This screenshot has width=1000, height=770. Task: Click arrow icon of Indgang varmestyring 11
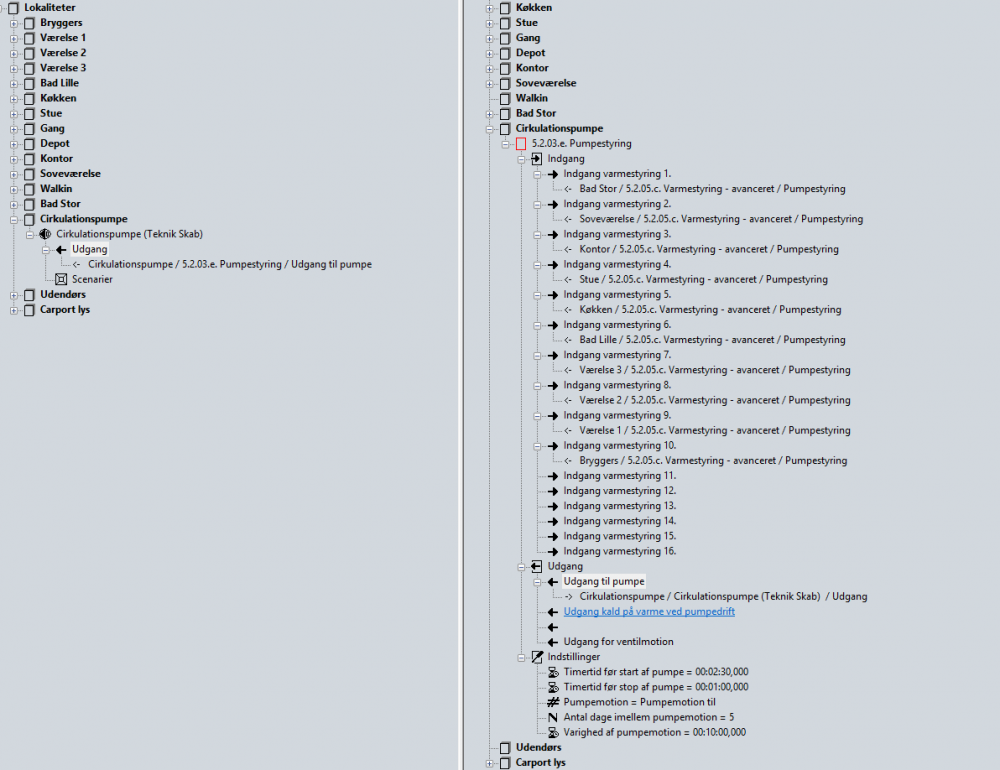(x=553, y=476)
